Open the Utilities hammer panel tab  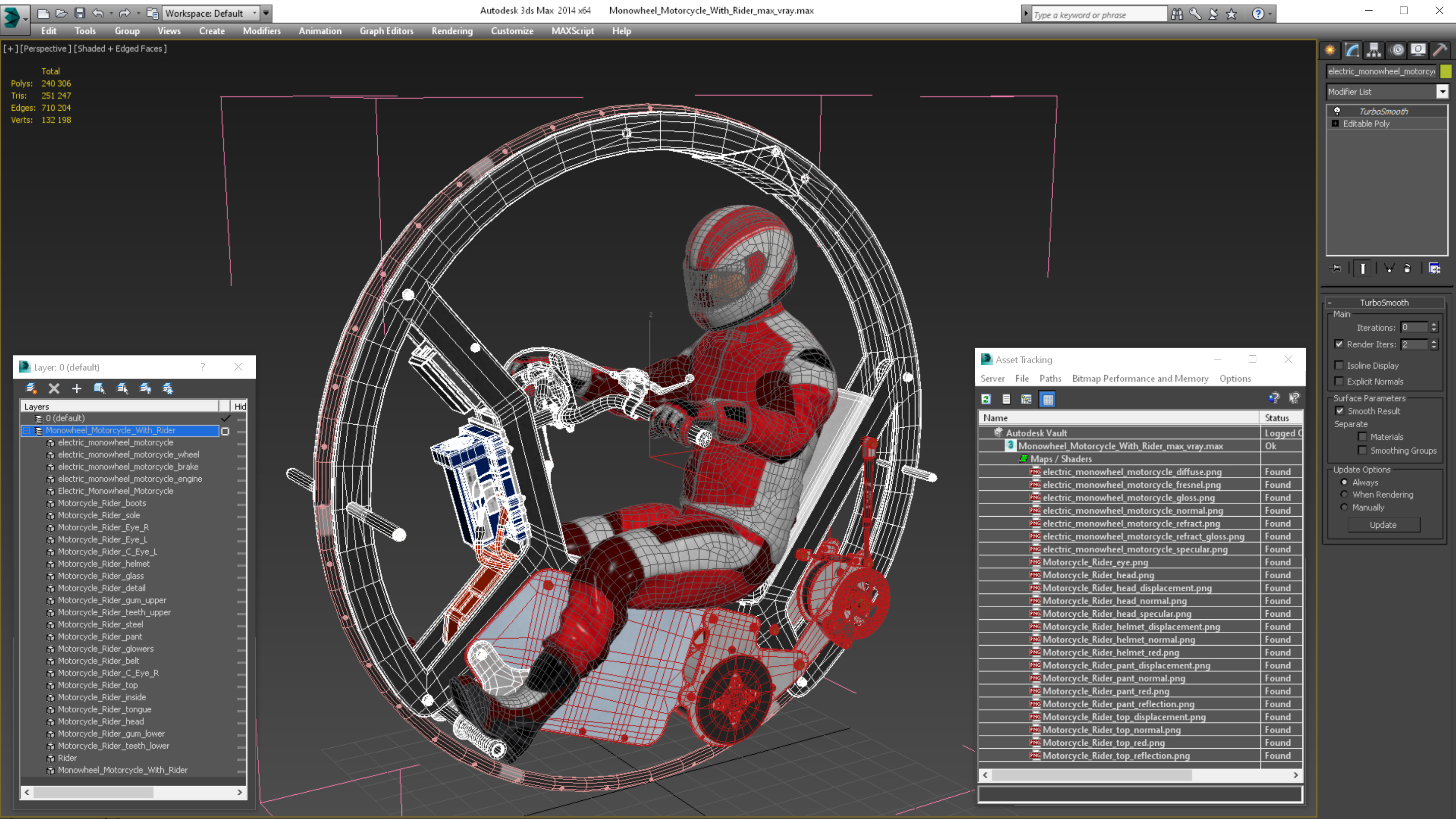click(x=1440, y=50)
